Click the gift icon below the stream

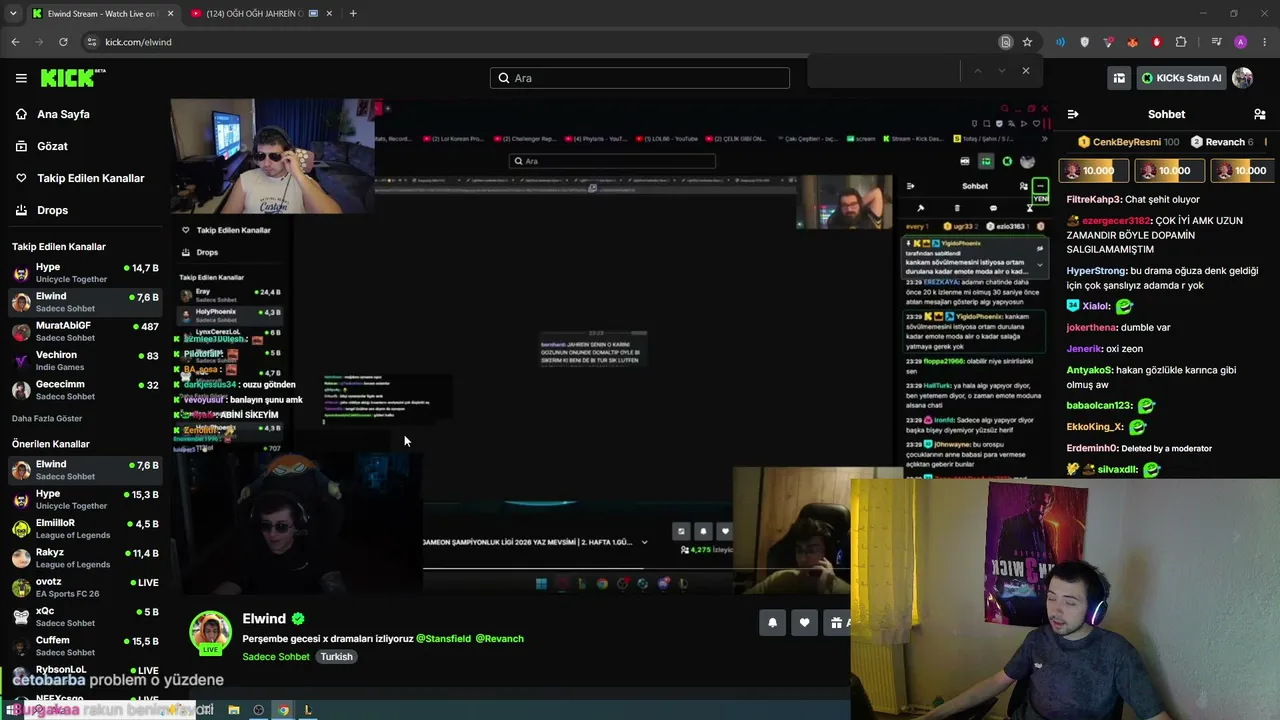click(x=838, y=623)
